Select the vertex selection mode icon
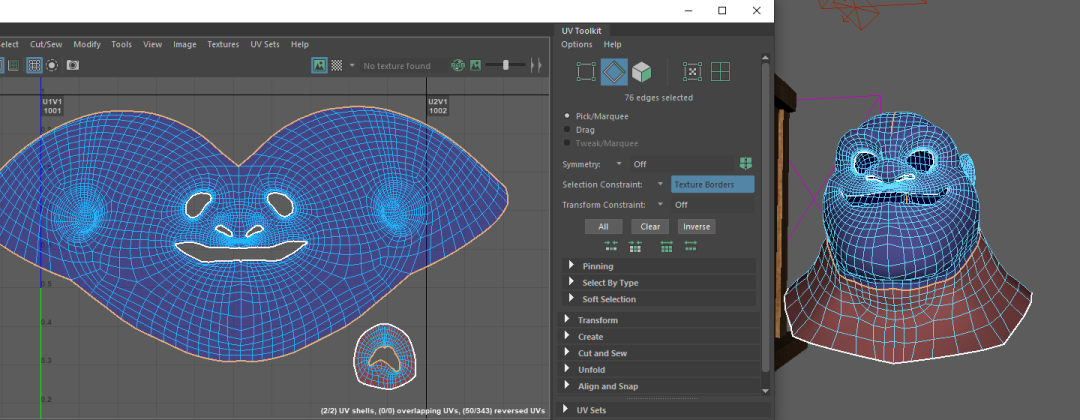Viewport: 1080px width, 420px height. click(586, 72)
